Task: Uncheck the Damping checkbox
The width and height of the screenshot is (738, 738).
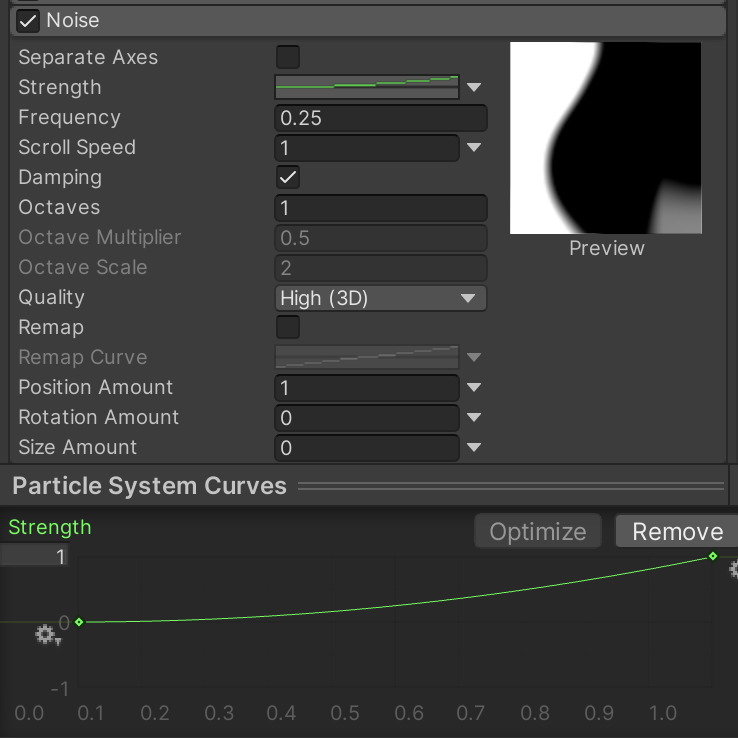Action: (x=288, y=177)
